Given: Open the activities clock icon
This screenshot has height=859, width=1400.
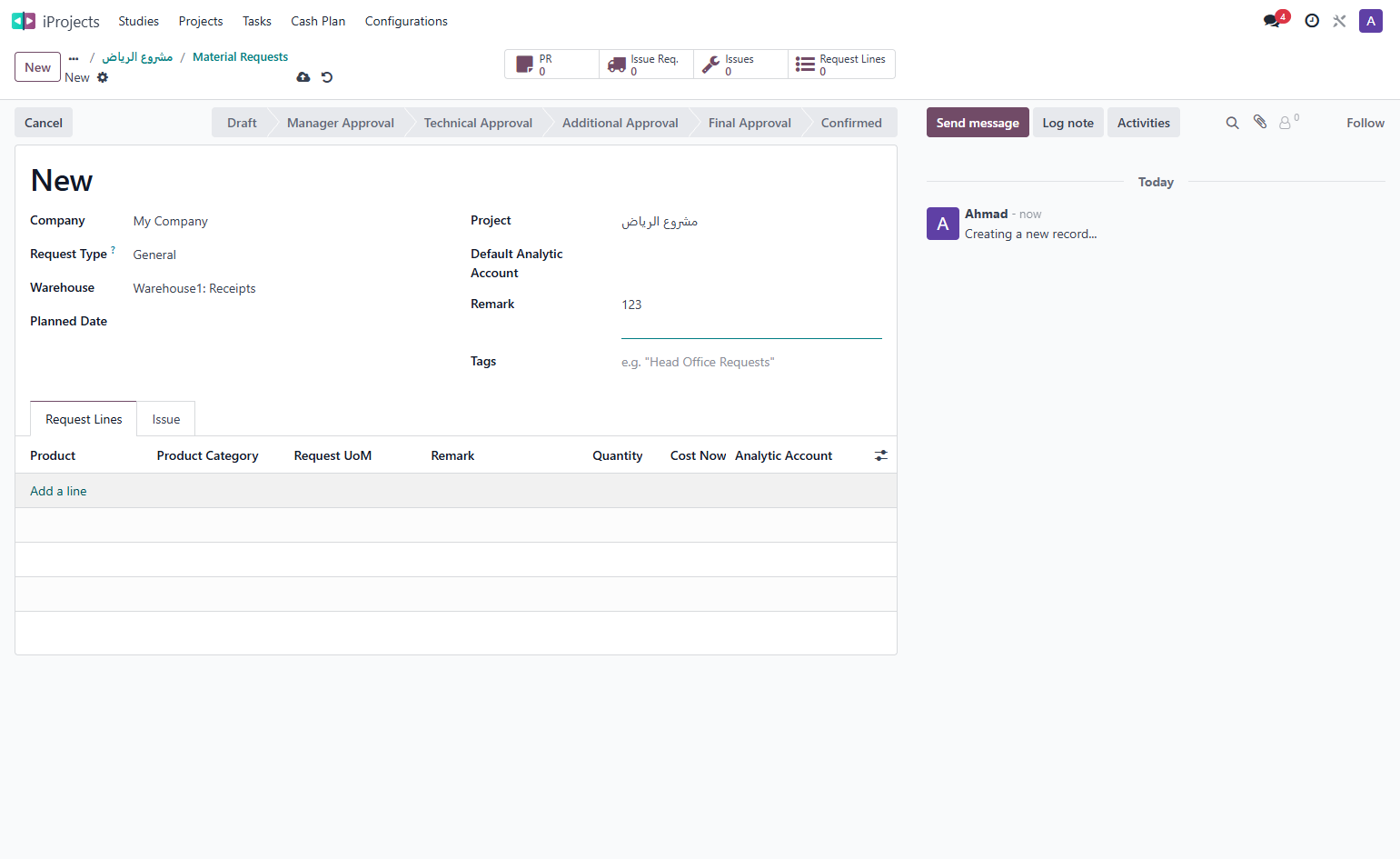Looking at the screenshot, I should (x=1312, y=21).
